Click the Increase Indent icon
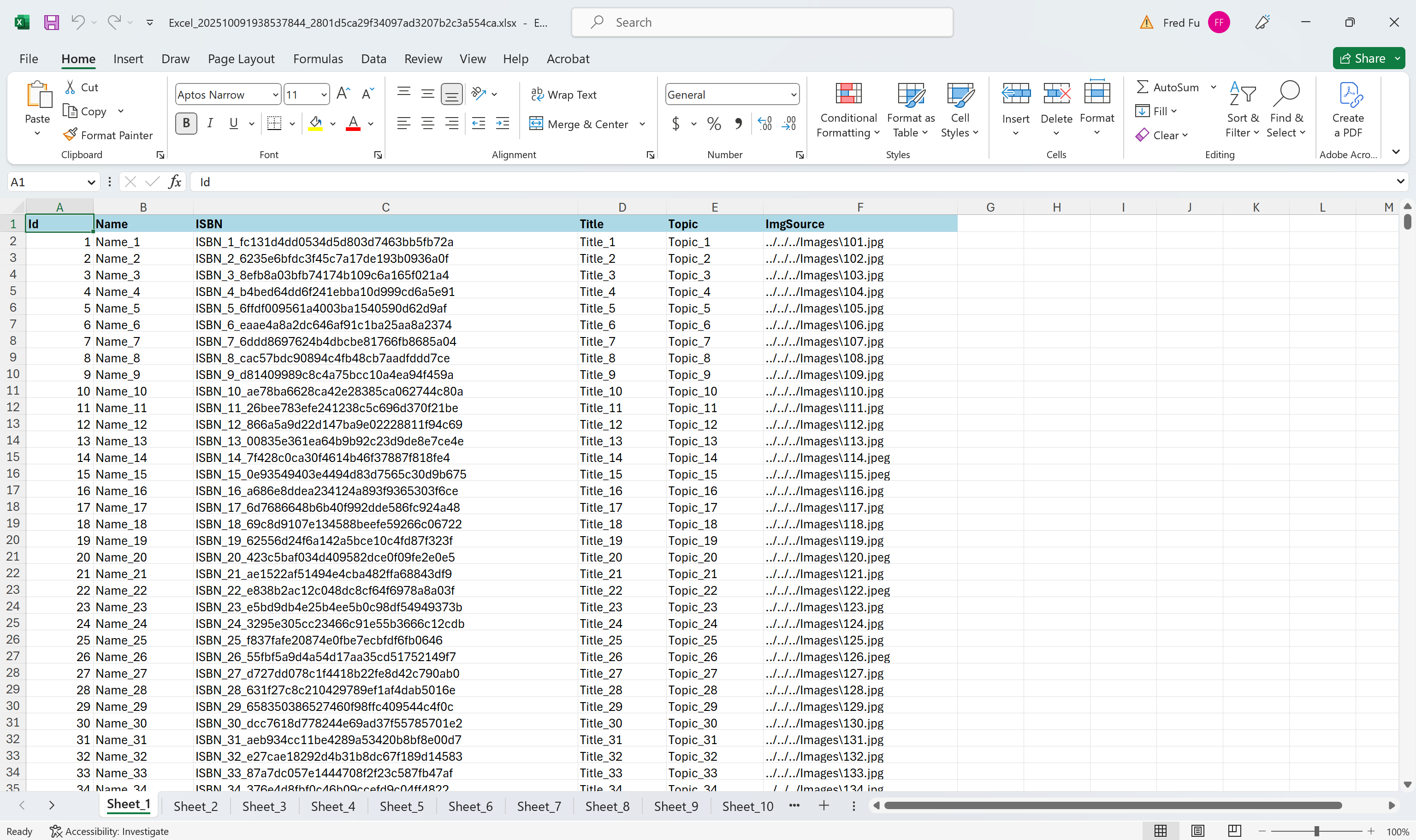1416x840 pixels. (503, 124)
